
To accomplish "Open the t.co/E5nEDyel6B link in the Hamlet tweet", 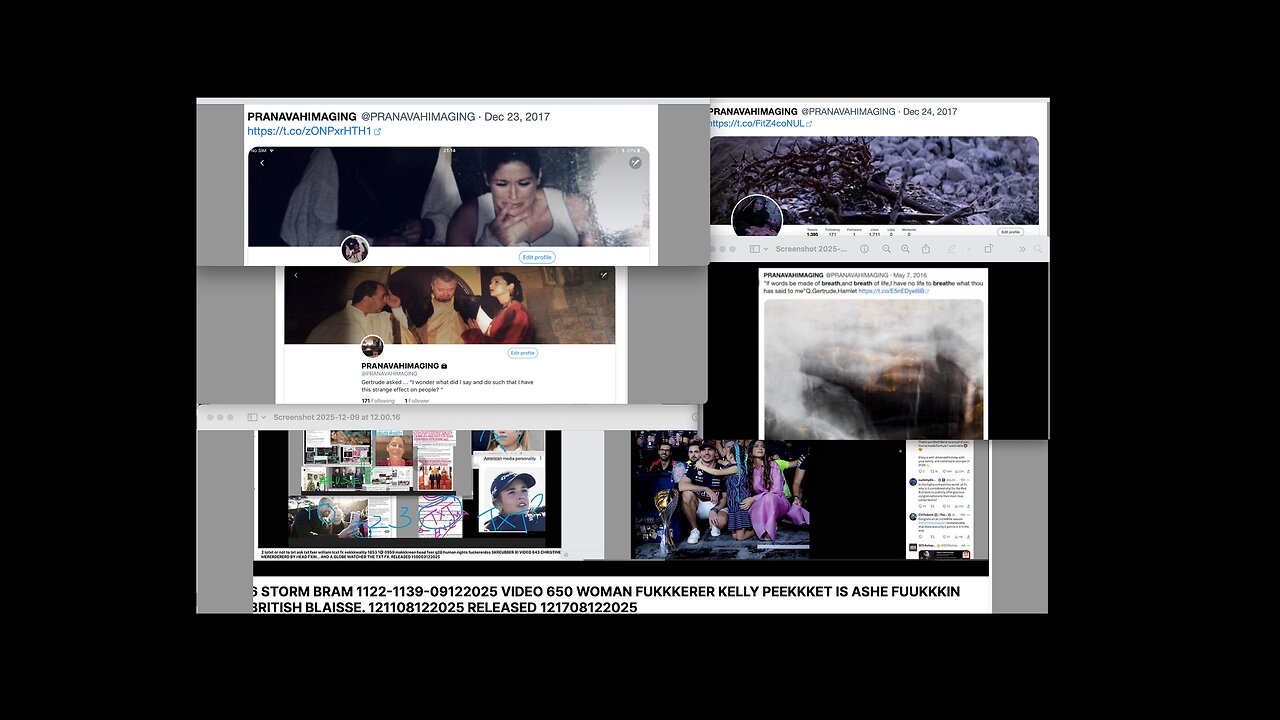I will click(x=893, y=291).
